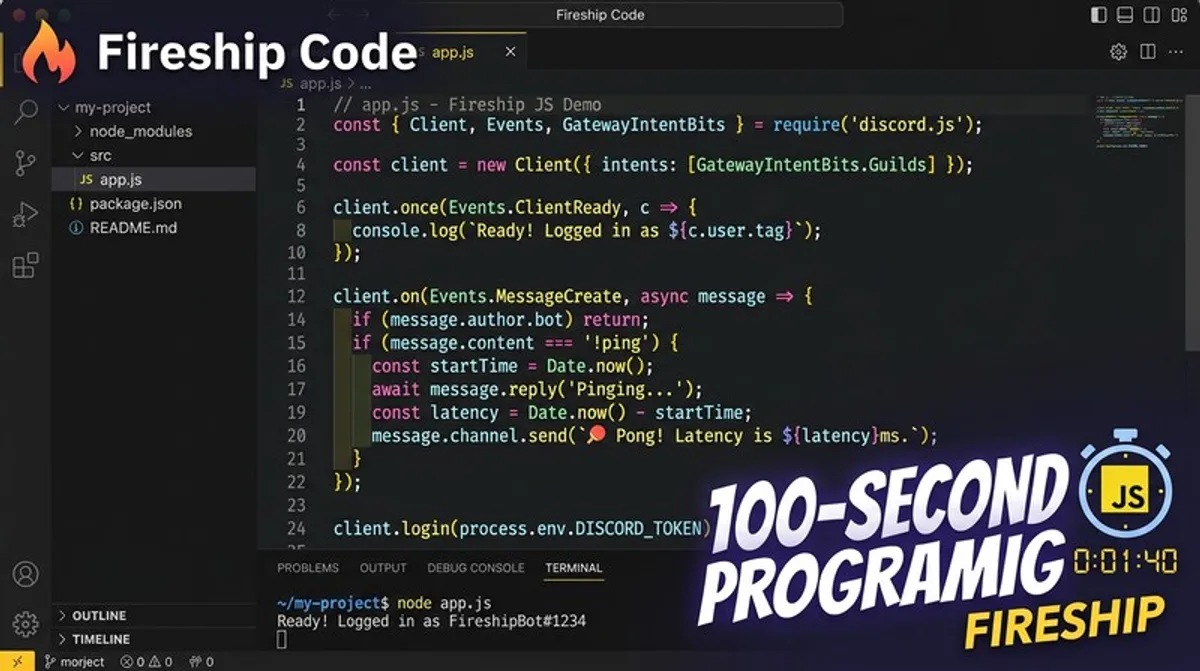Click 'process.env.DISCORD_TOKEN' in the code

(x=581, y=528)
